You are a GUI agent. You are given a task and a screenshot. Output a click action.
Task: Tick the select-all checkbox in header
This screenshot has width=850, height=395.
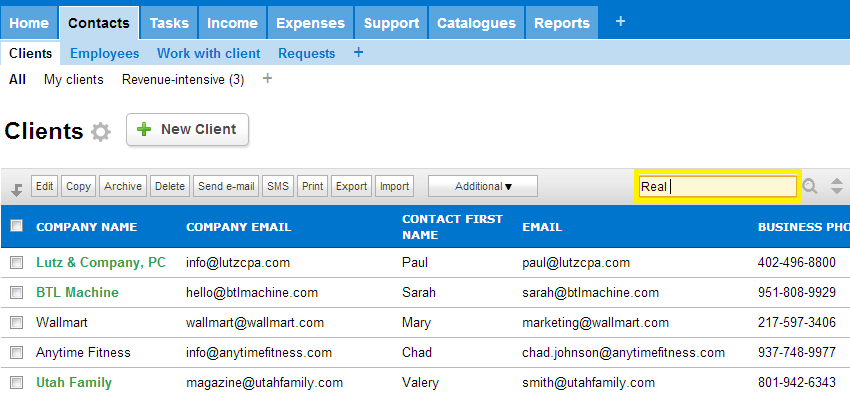(x=17, y=226)
